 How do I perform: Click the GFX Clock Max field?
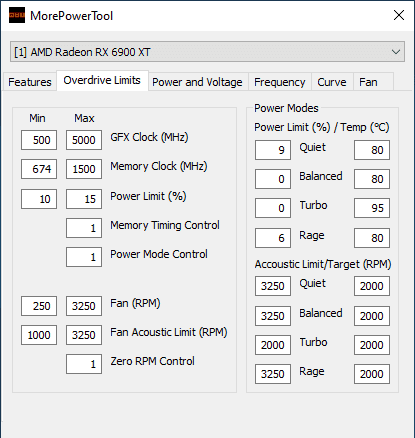point(84,140)
